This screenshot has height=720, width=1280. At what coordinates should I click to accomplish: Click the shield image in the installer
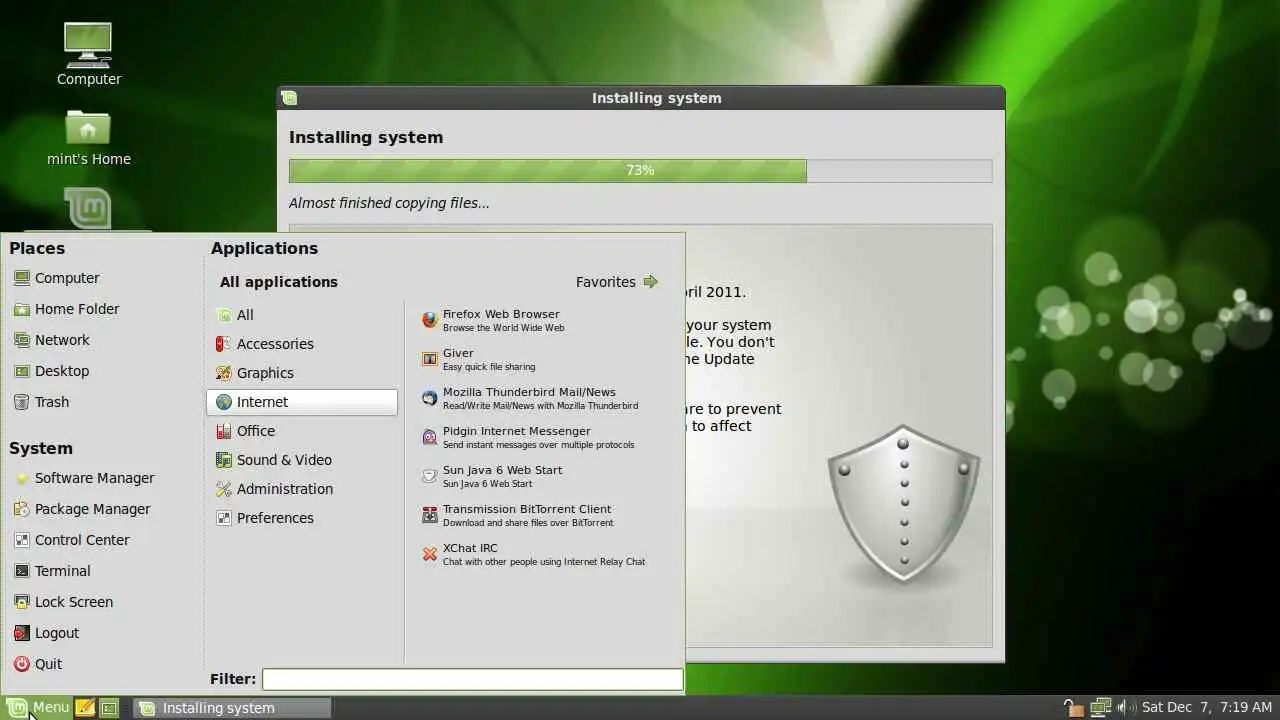[903, 503]
